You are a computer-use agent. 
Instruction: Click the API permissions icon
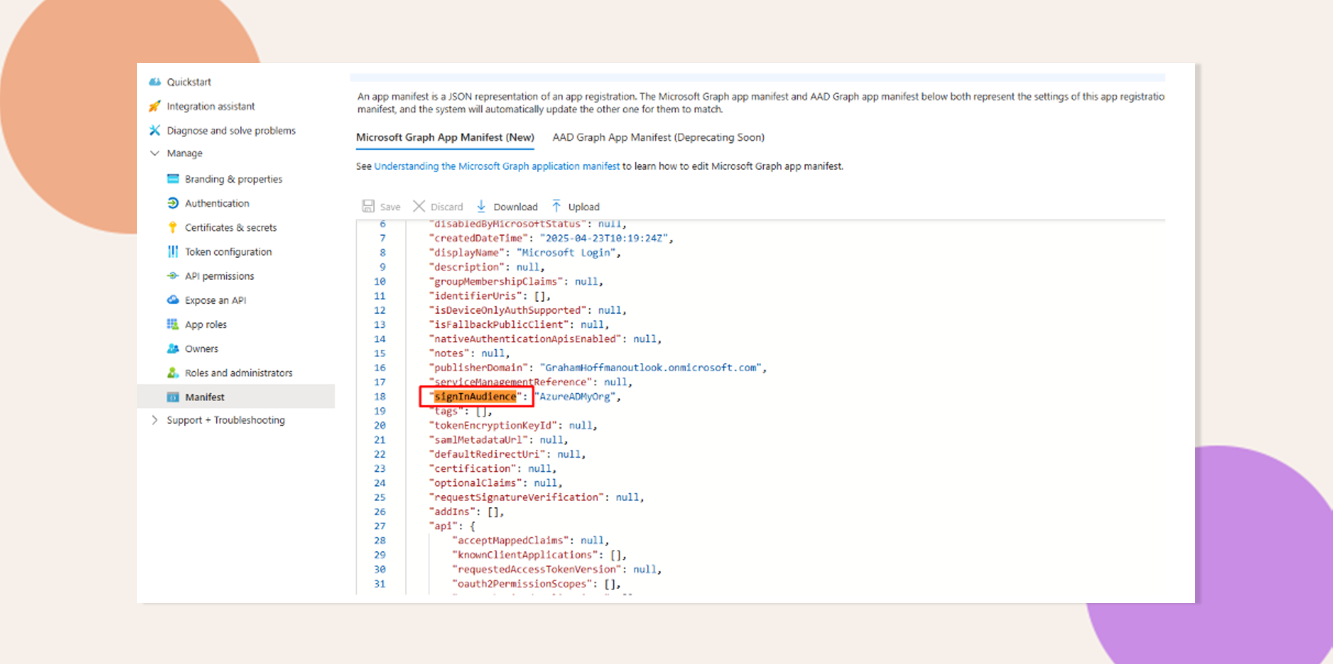(x=173, y=276)
